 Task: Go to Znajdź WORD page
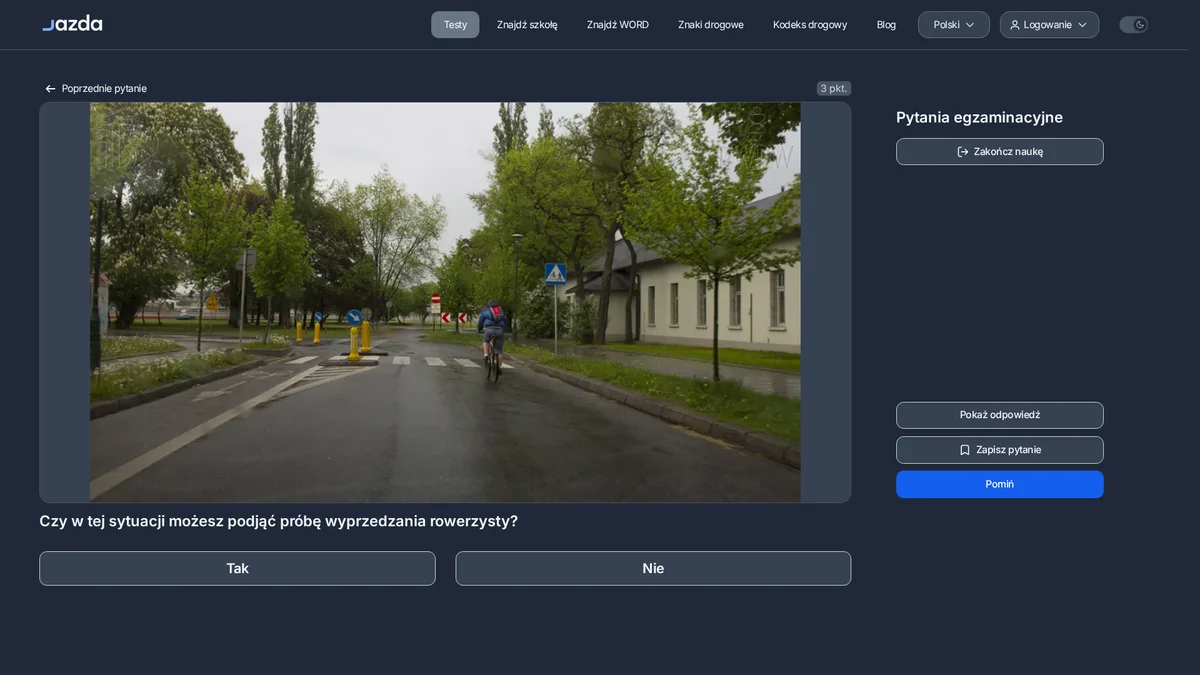point(618,25)
